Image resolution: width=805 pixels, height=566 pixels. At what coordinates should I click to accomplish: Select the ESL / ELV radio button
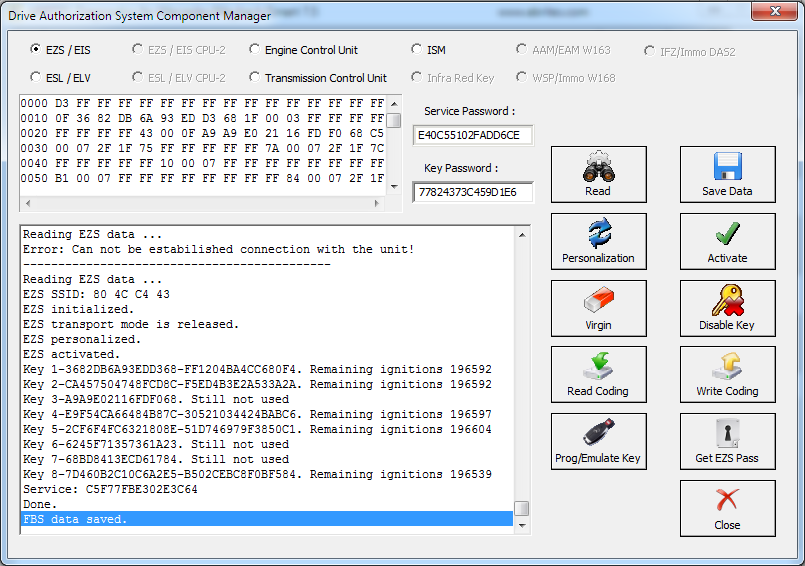click(x=35, y=77)
